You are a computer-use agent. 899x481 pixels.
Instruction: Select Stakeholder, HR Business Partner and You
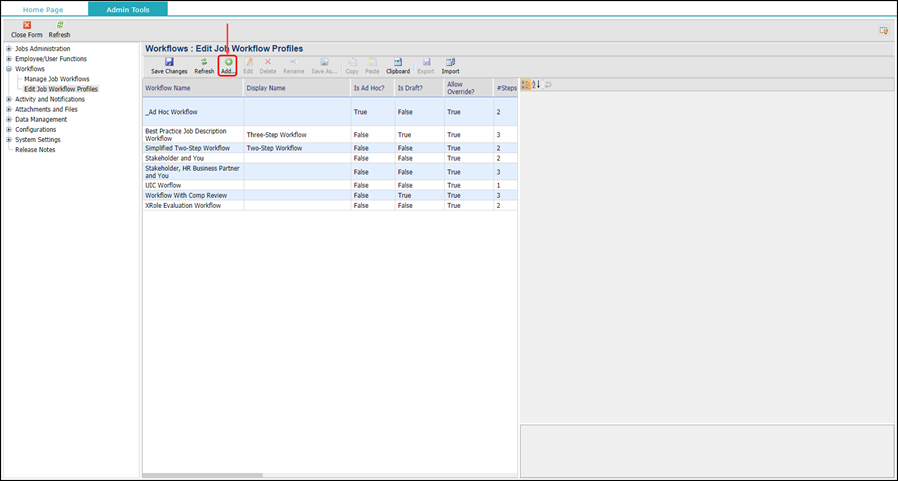pos(330,172)
